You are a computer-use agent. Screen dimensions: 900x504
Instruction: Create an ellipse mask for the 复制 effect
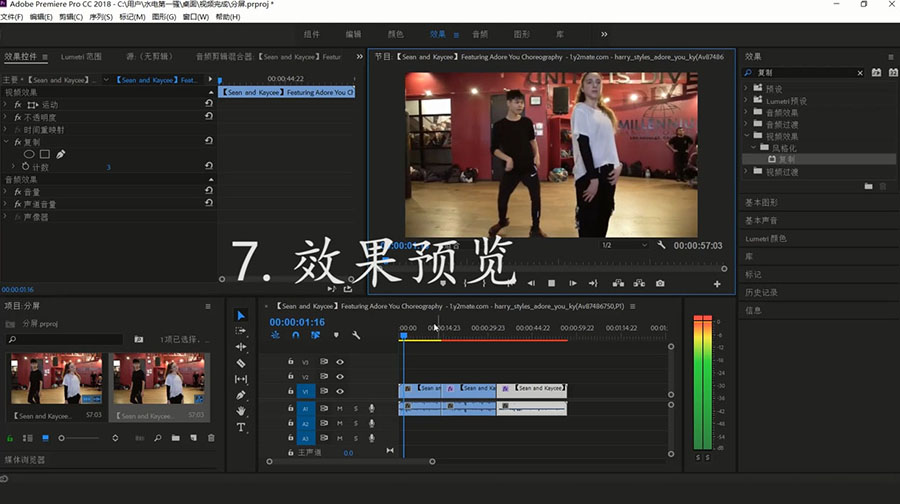point(29,154)
